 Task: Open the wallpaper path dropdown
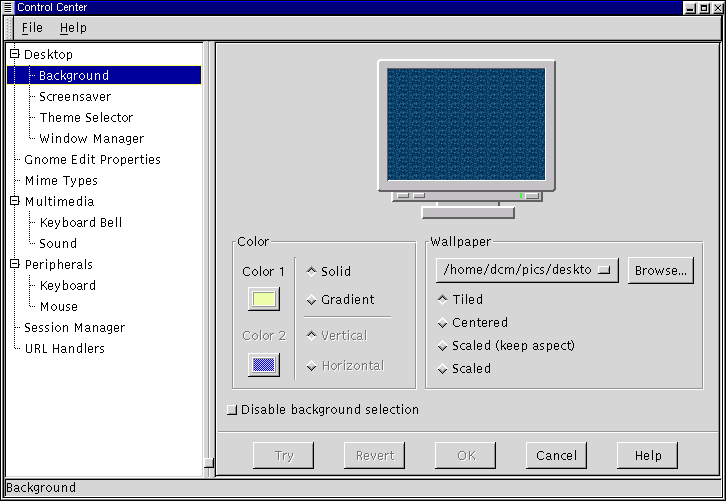point(527,270)
